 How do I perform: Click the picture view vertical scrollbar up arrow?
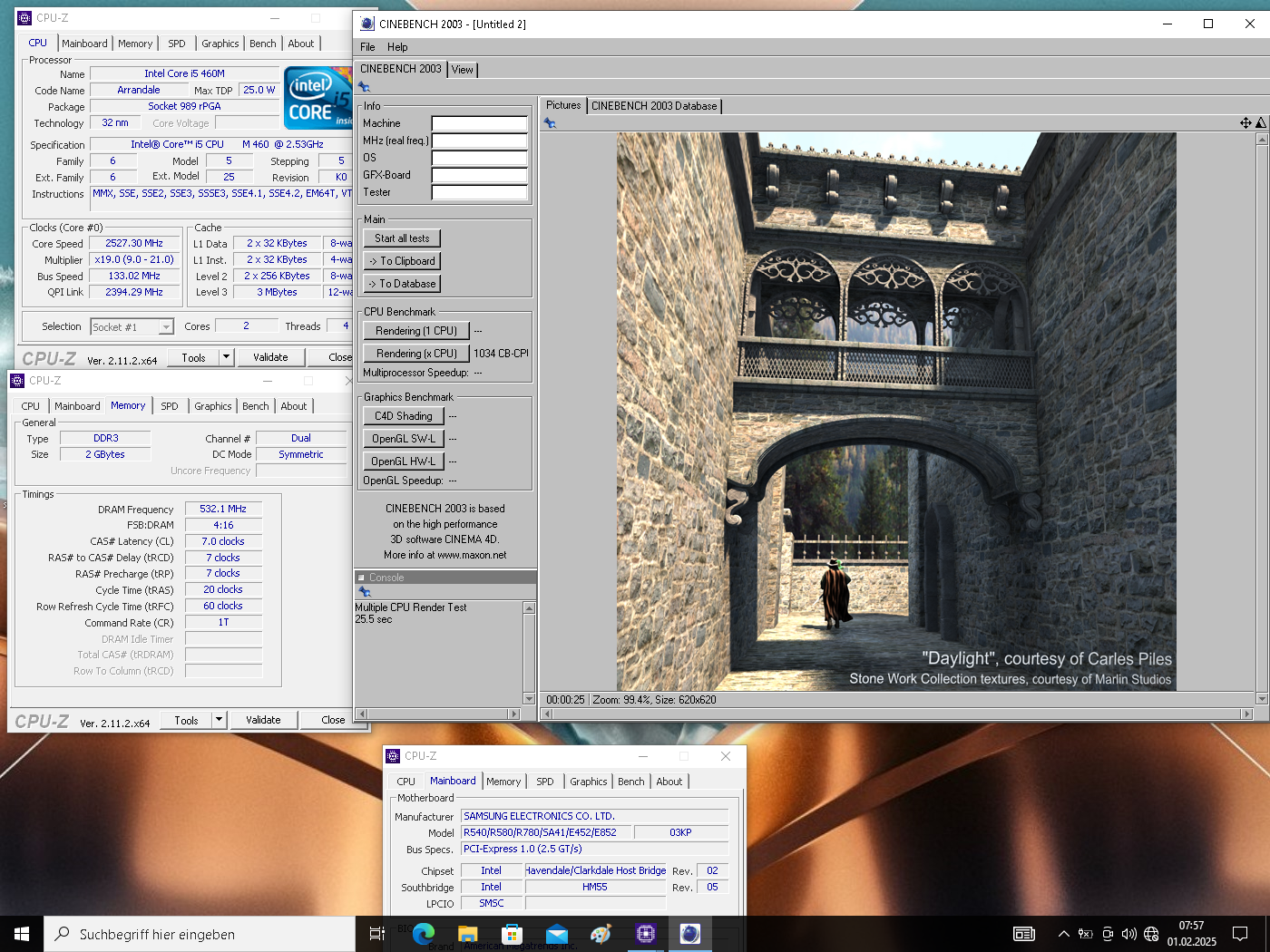point(1262,139)
